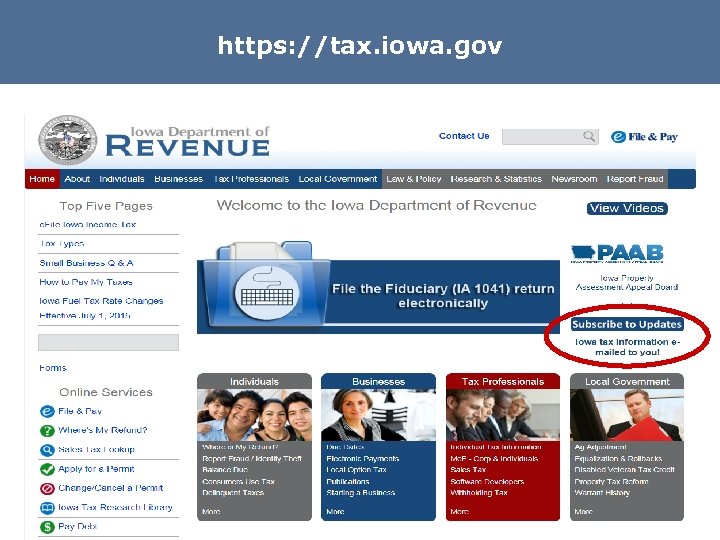
Task: Click the Apply for a Permit checkmark icon
Action: pos(47,469)
